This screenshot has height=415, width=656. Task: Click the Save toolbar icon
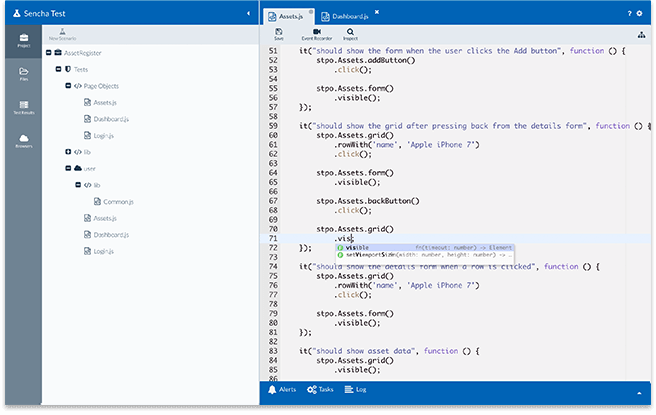point(279,34)
